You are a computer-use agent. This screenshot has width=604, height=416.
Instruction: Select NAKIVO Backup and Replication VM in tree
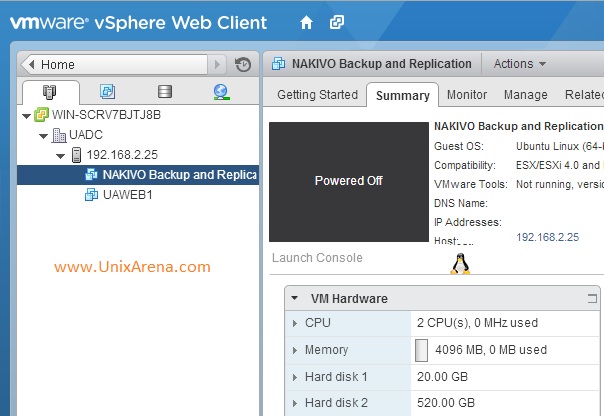click(x=180, y=175)
